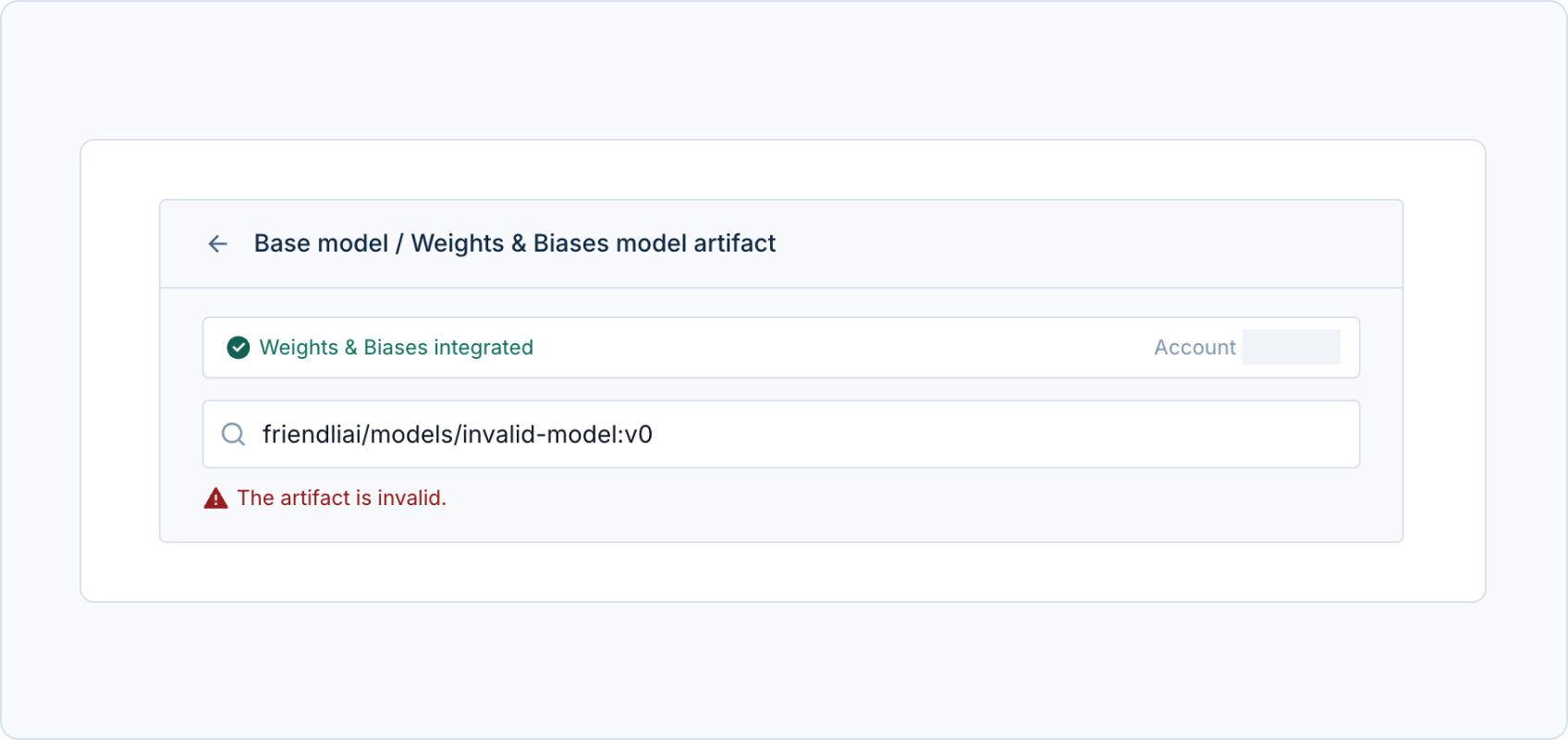
Task: Click the 'Account' label
Action: [1194, 348]
